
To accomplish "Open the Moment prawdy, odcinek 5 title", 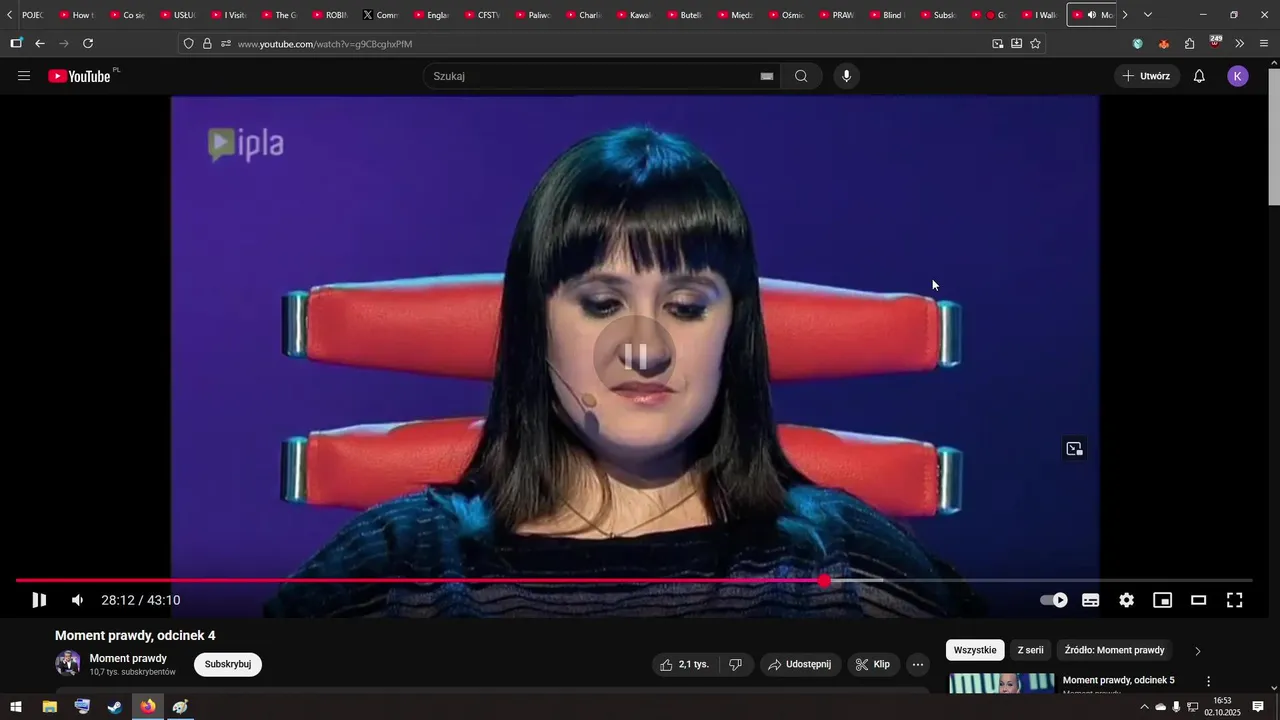I will [x=1118, y=680].
